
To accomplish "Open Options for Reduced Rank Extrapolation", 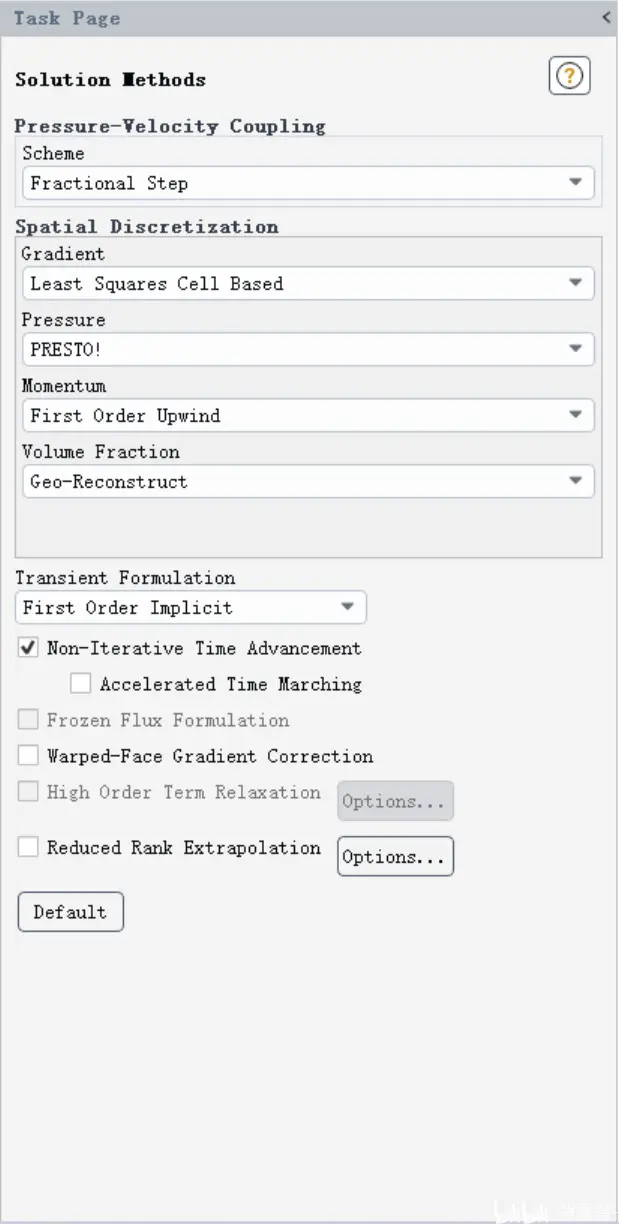I will tap(395, 857).
